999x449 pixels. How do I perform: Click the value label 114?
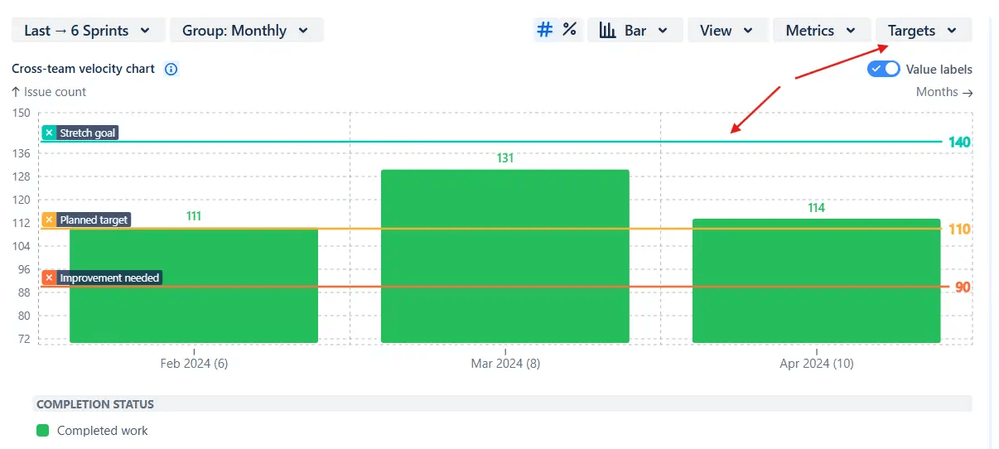816,208
